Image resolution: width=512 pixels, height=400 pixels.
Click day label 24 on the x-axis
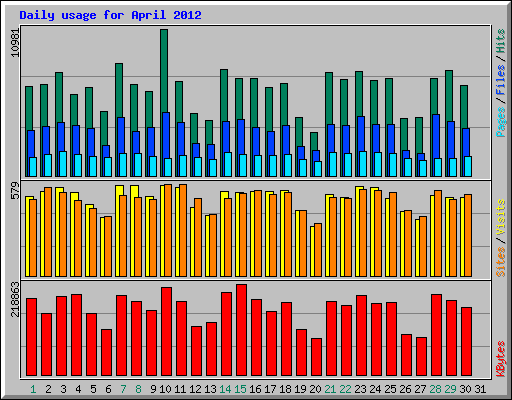[375, 389]
